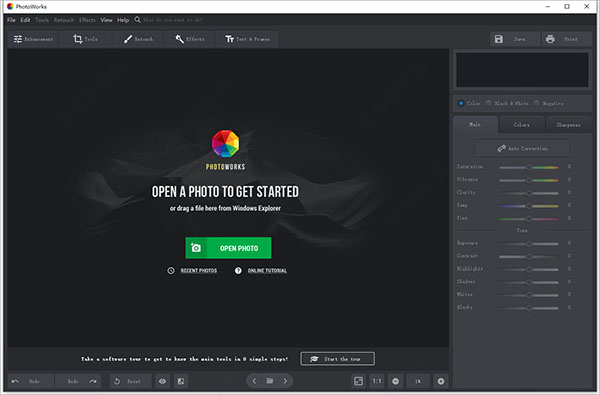Click the Whites slider handle
The height and width of the screenshot is (395, 600).
point(529,295)
